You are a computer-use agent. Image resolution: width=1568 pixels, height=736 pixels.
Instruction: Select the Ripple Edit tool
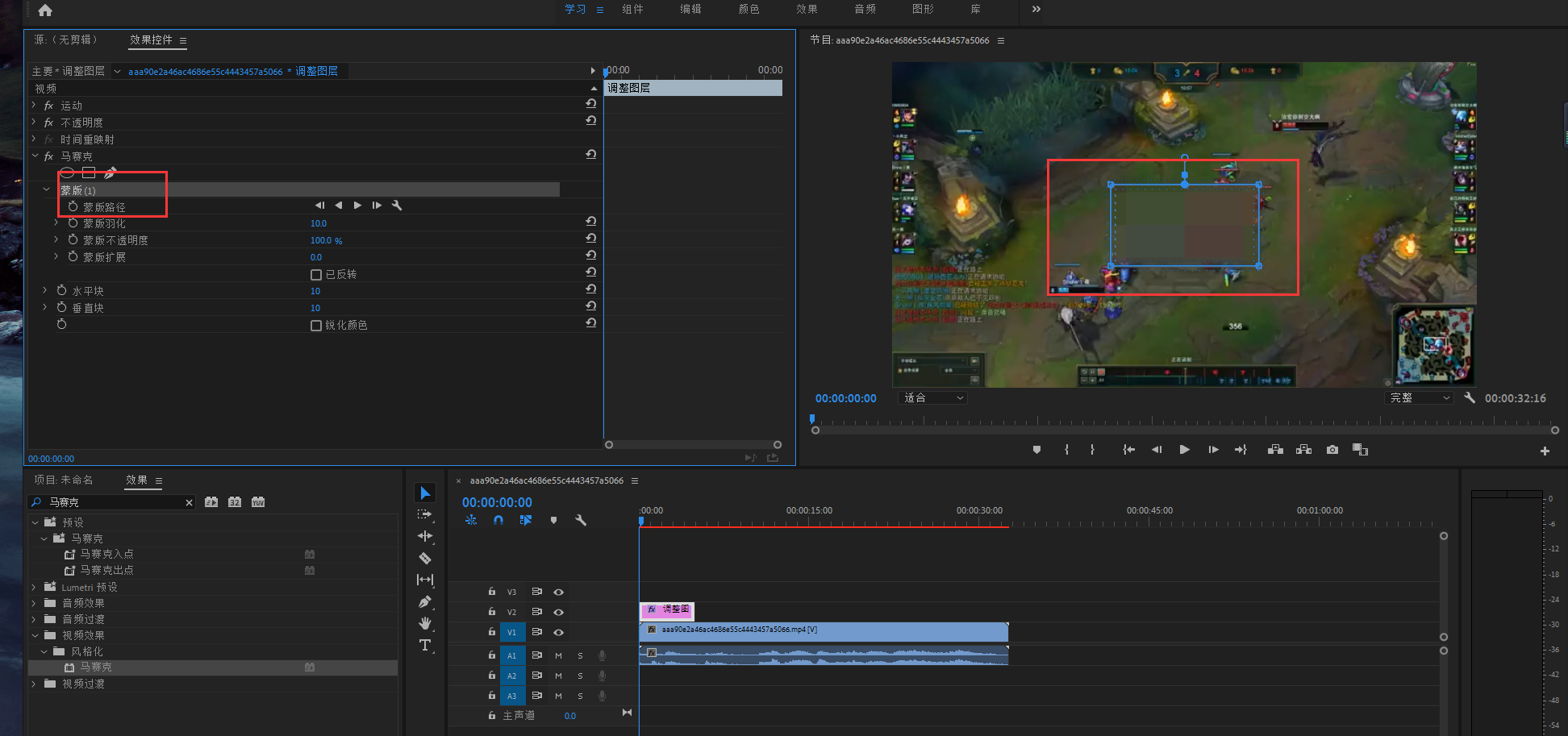(x=425, y=536)
